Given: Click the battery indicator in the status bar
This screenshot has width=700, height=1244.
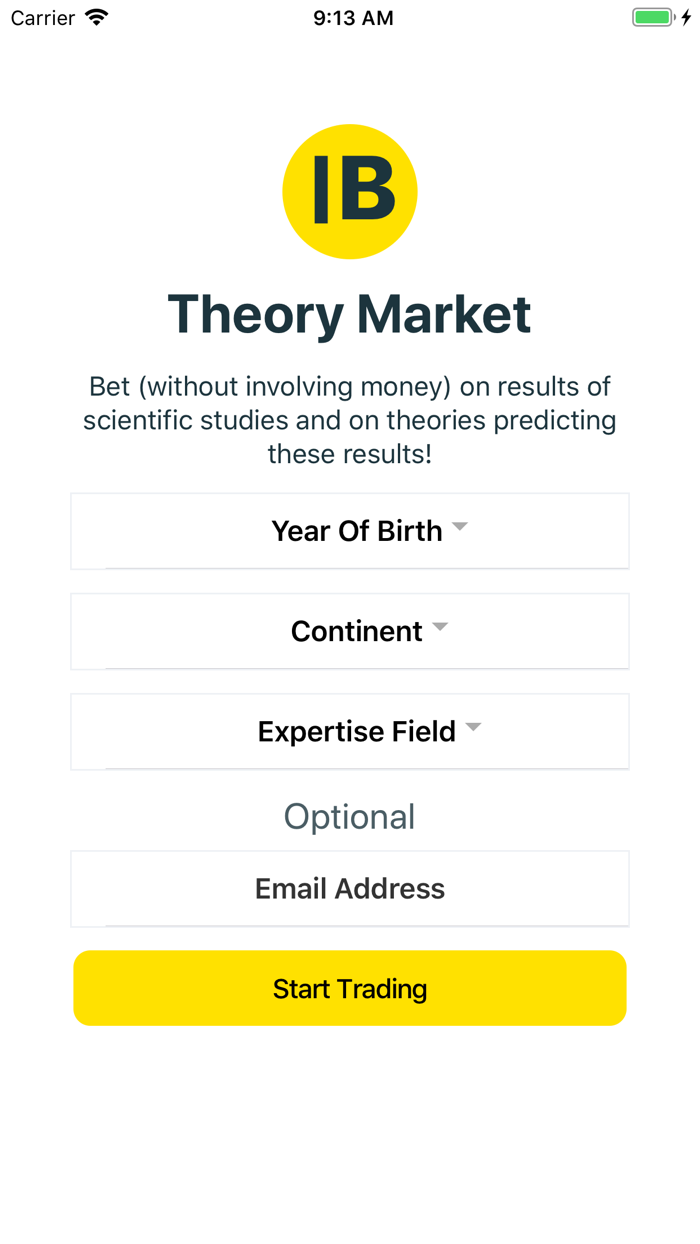Looking at the screenshot, I should [652, 17].
